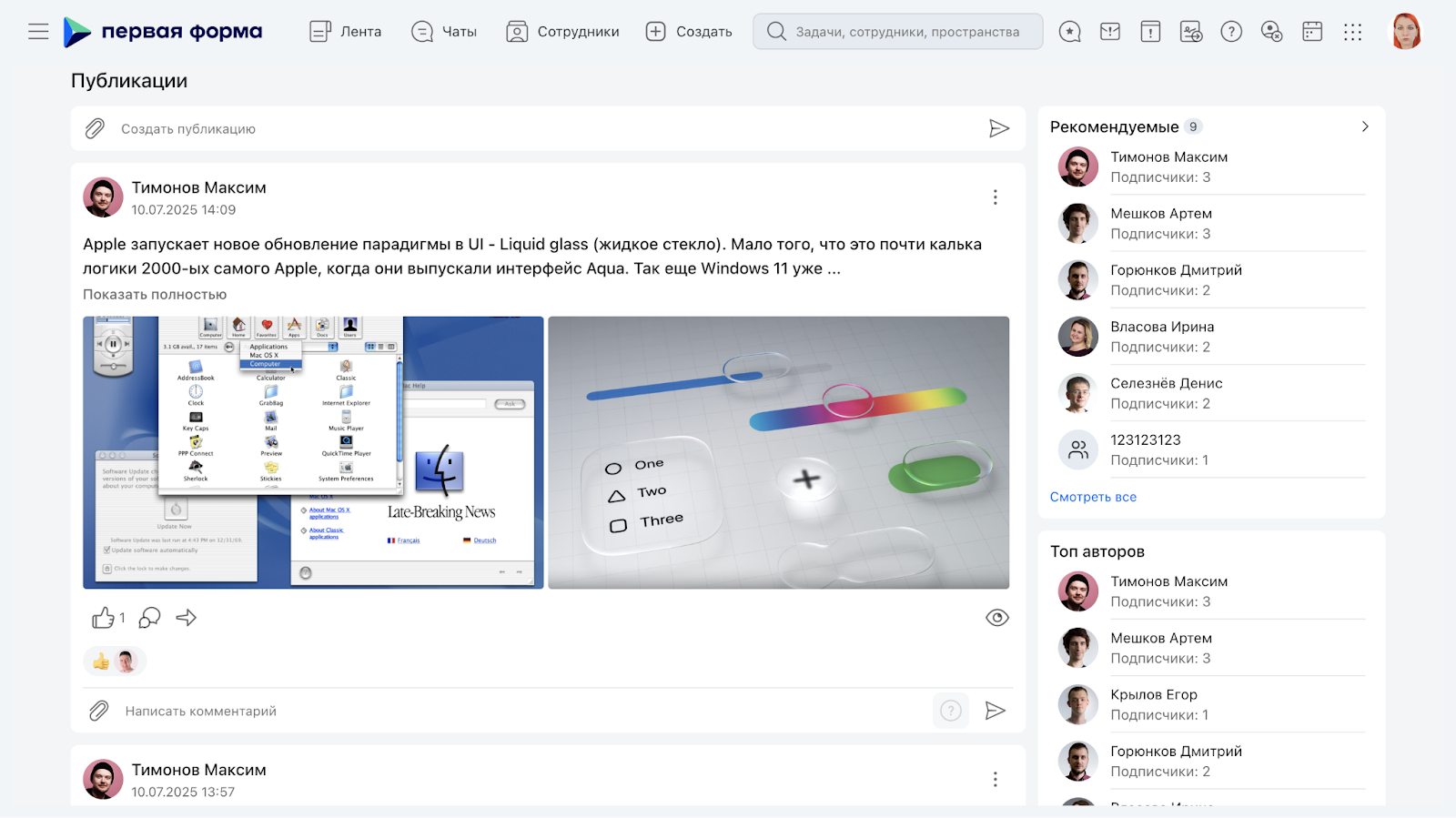Open the thumbs-up reaction chip with avatar
1456x818 pixels.
click(x=115, y=661)
